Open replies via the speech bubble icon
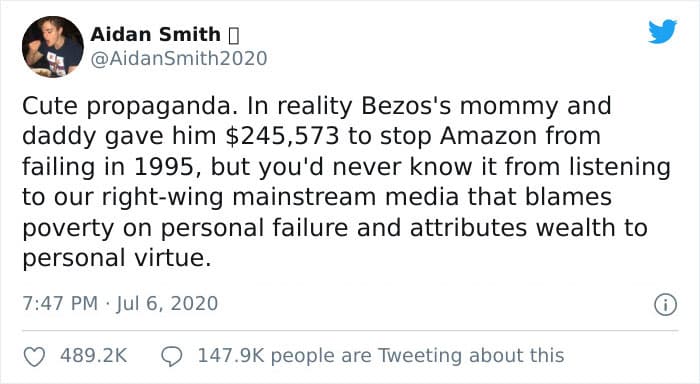 tap(171, 357)
